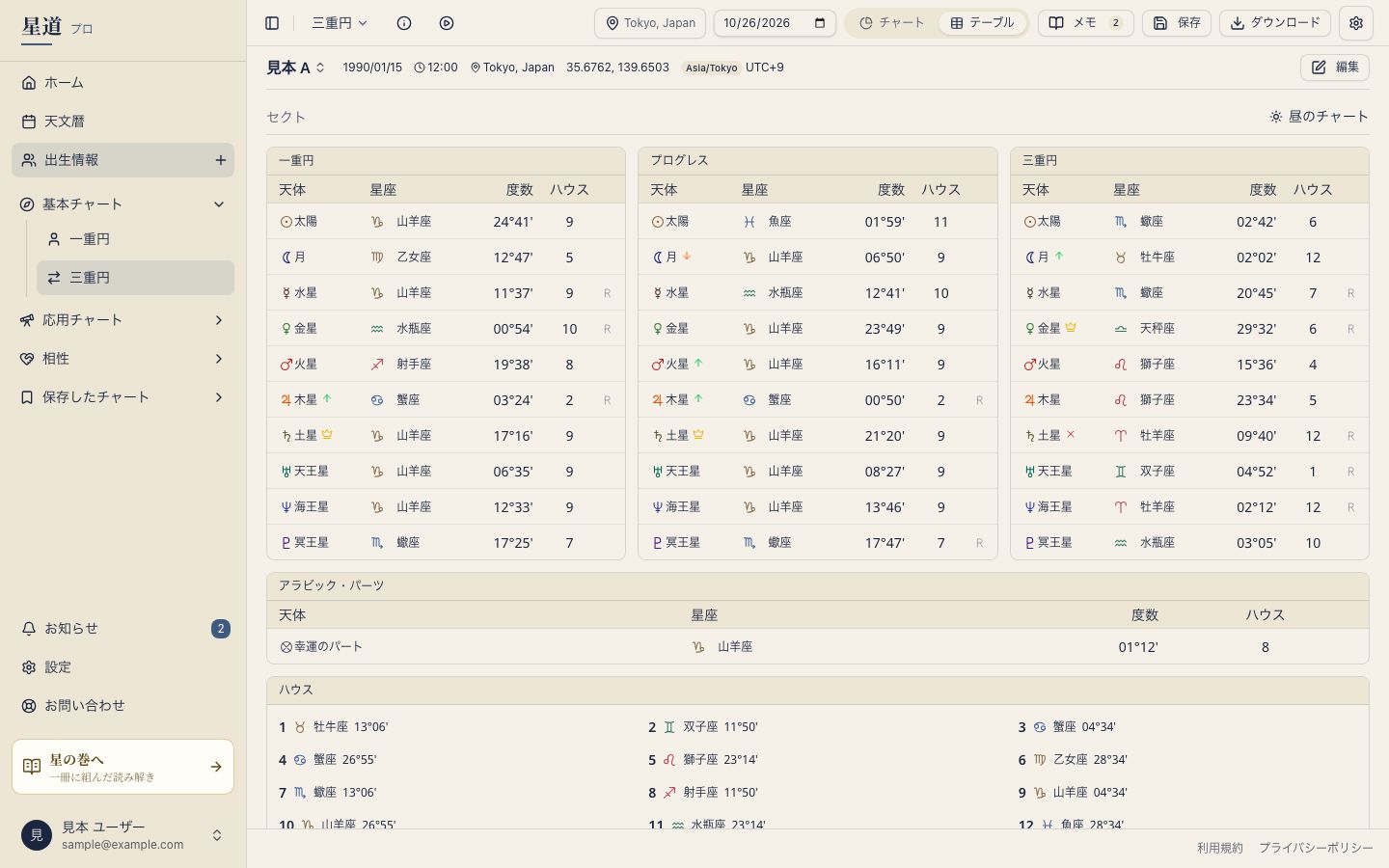This screenshot has height=868, width=1389.
Task: Open the 見本 A profile selector
Action: pos(296,68)
